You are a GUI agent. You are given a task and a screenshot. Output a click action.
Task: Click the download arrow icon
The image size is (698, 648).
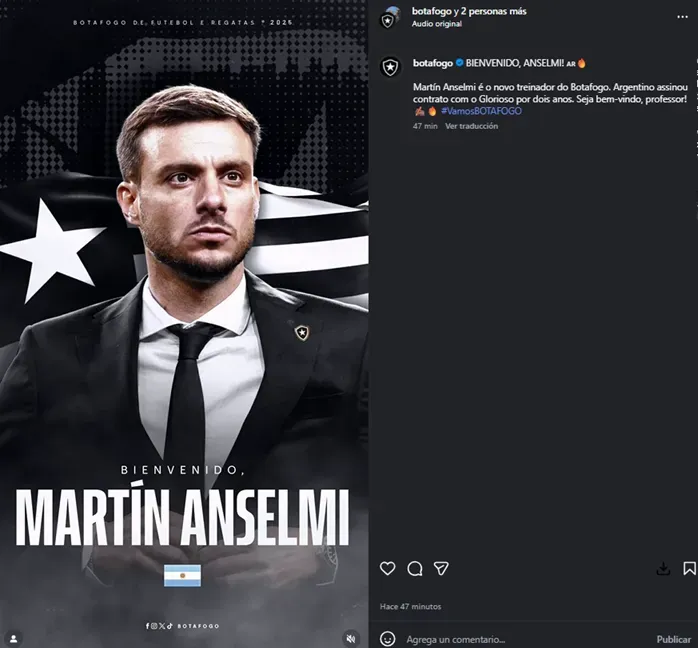662,568
